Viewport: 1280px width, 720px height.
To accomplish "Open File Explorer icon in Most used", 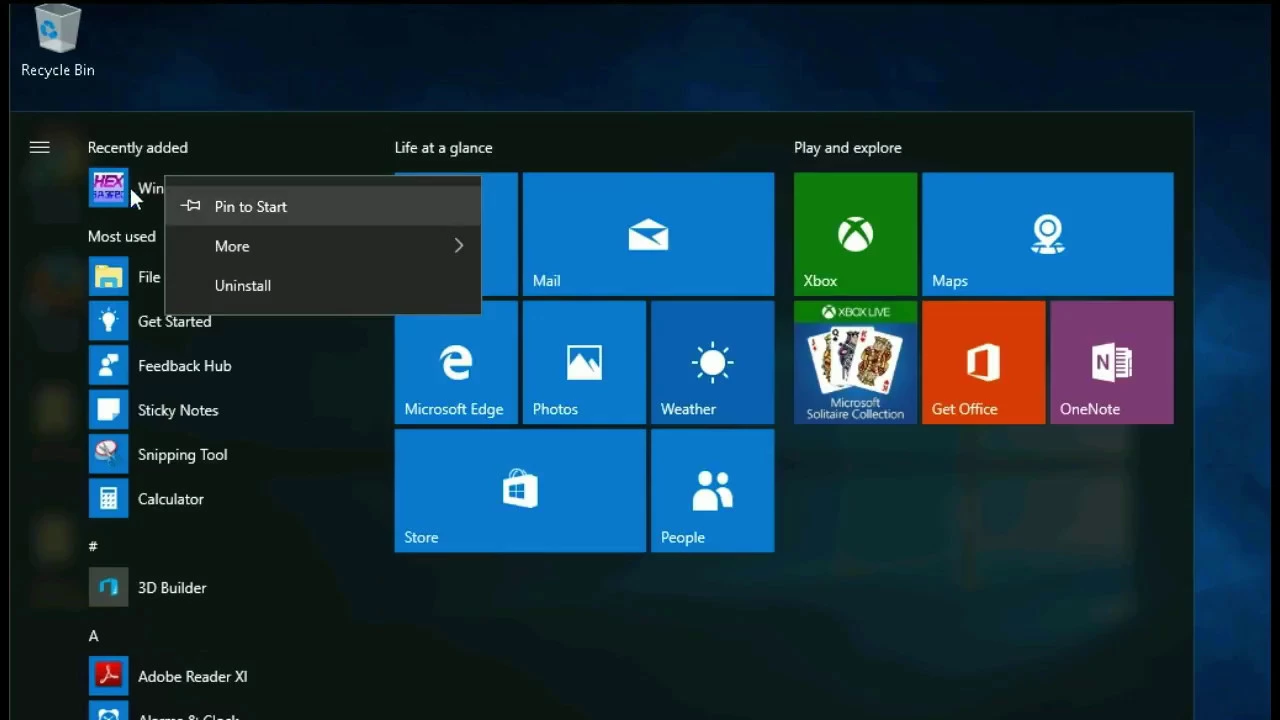I will [x=108, y=277].
